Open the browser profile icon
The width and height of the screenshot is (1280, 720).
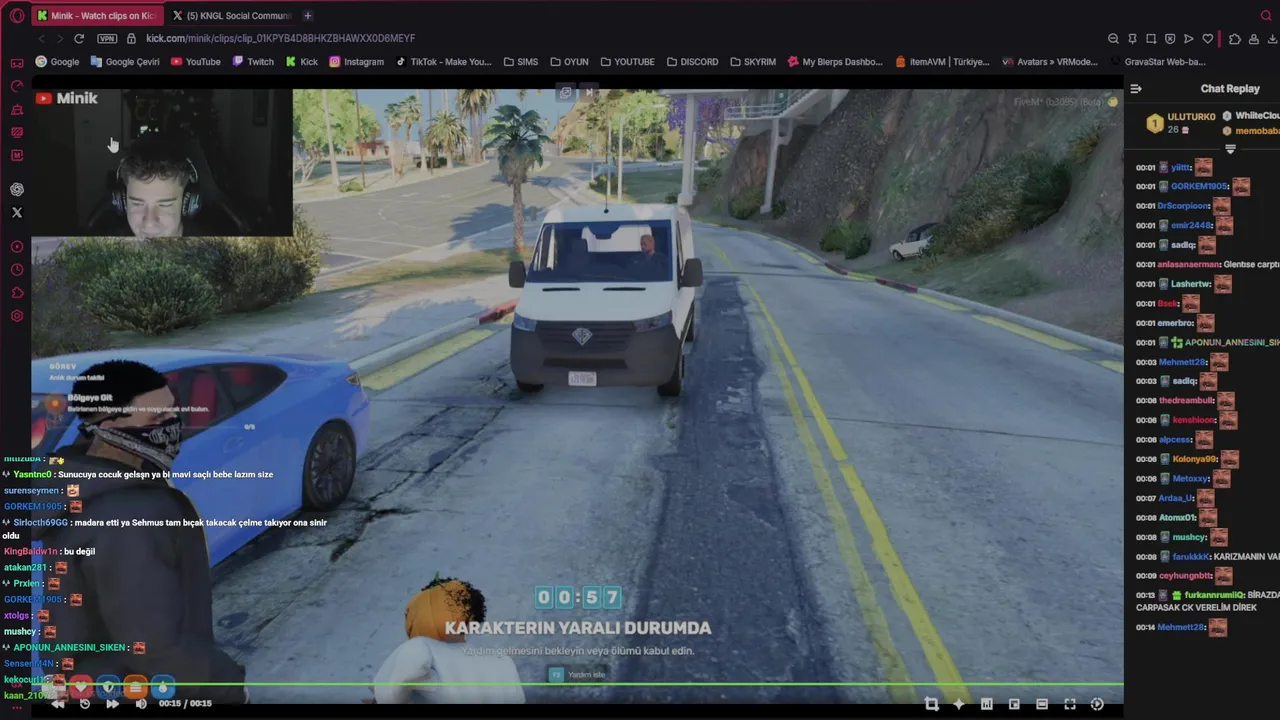1253,39
